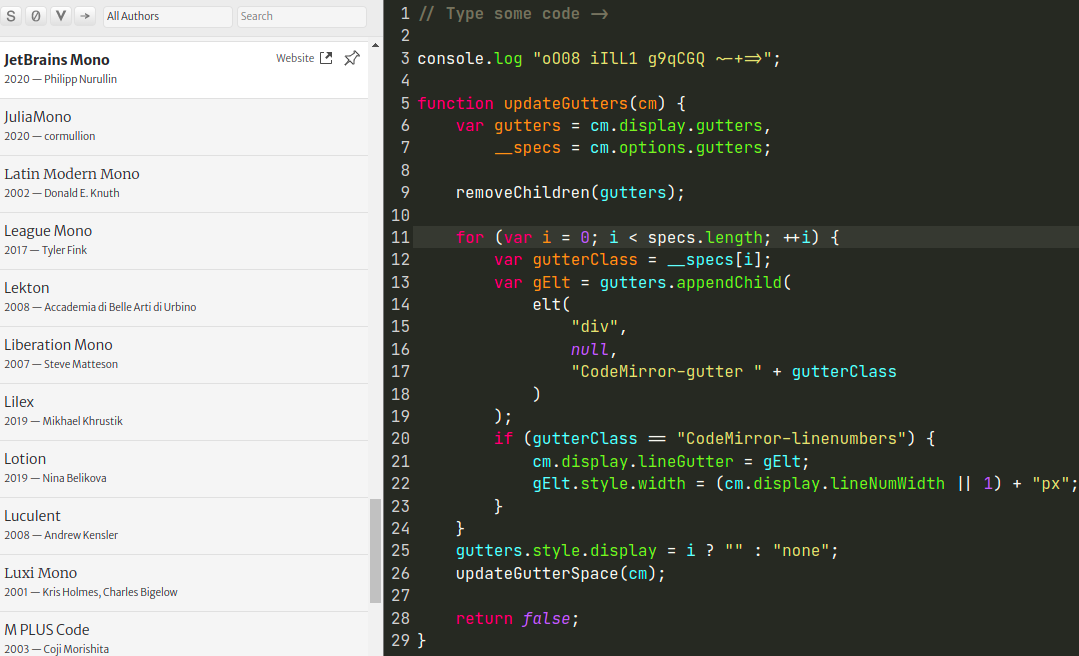Select the League Mono font
This screenshot has height=656, width=1079.
tap(184, 241)
